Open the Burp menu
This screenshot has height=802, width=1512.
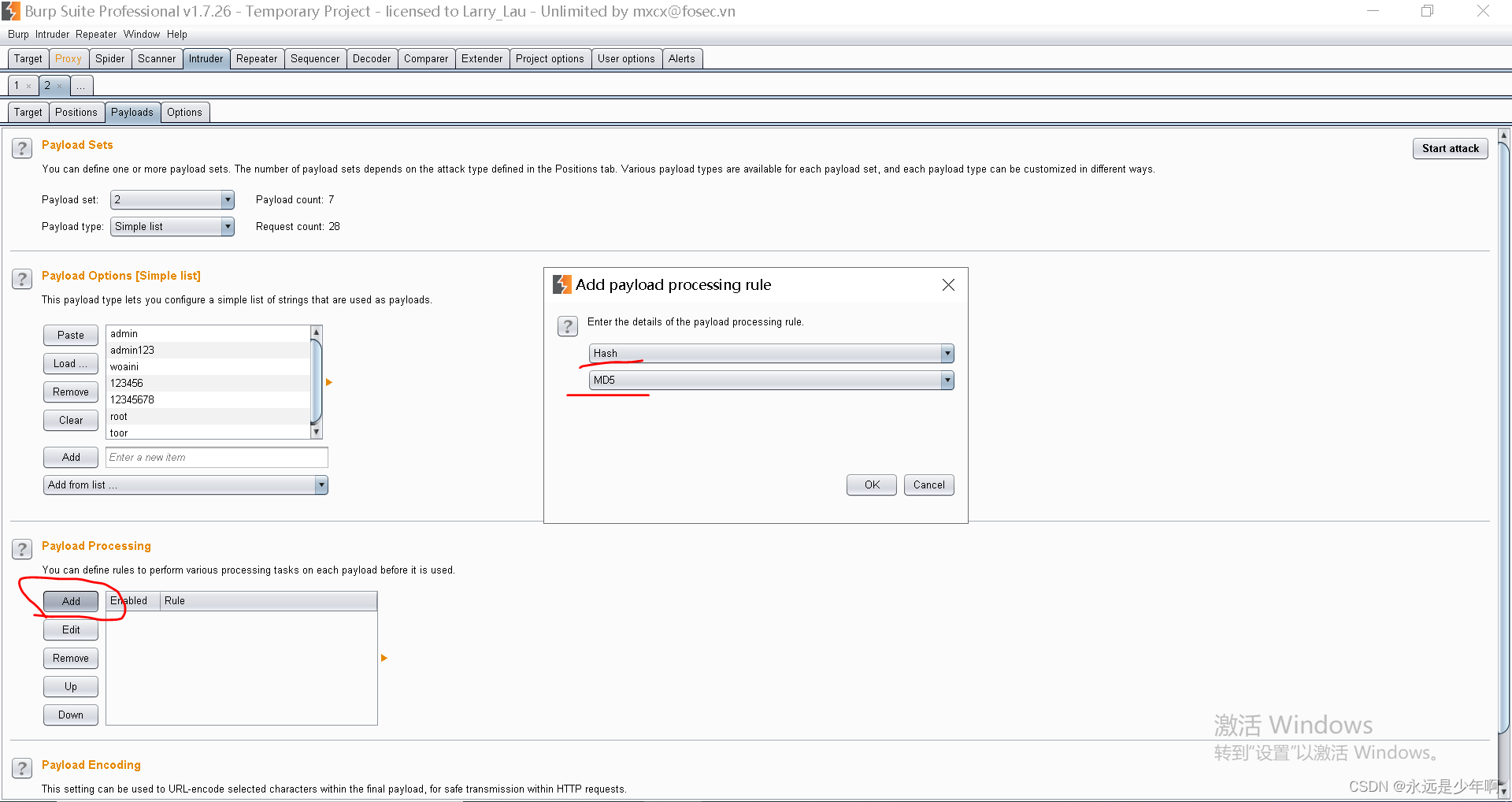point(18,35)
